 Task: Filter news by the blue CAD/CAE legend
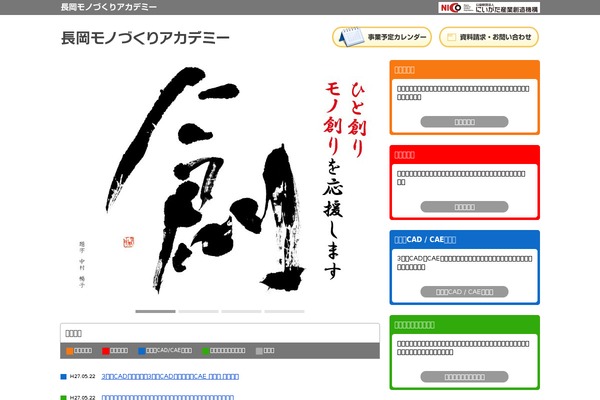165,351
